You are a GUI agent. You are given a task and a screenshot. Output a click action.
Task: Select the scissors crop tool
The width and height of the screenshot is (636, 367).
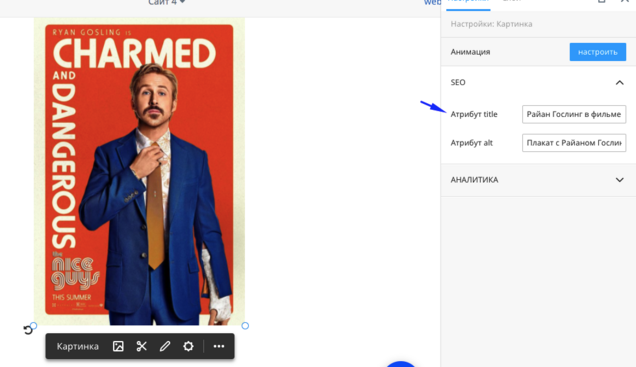(x=142, y=346)
